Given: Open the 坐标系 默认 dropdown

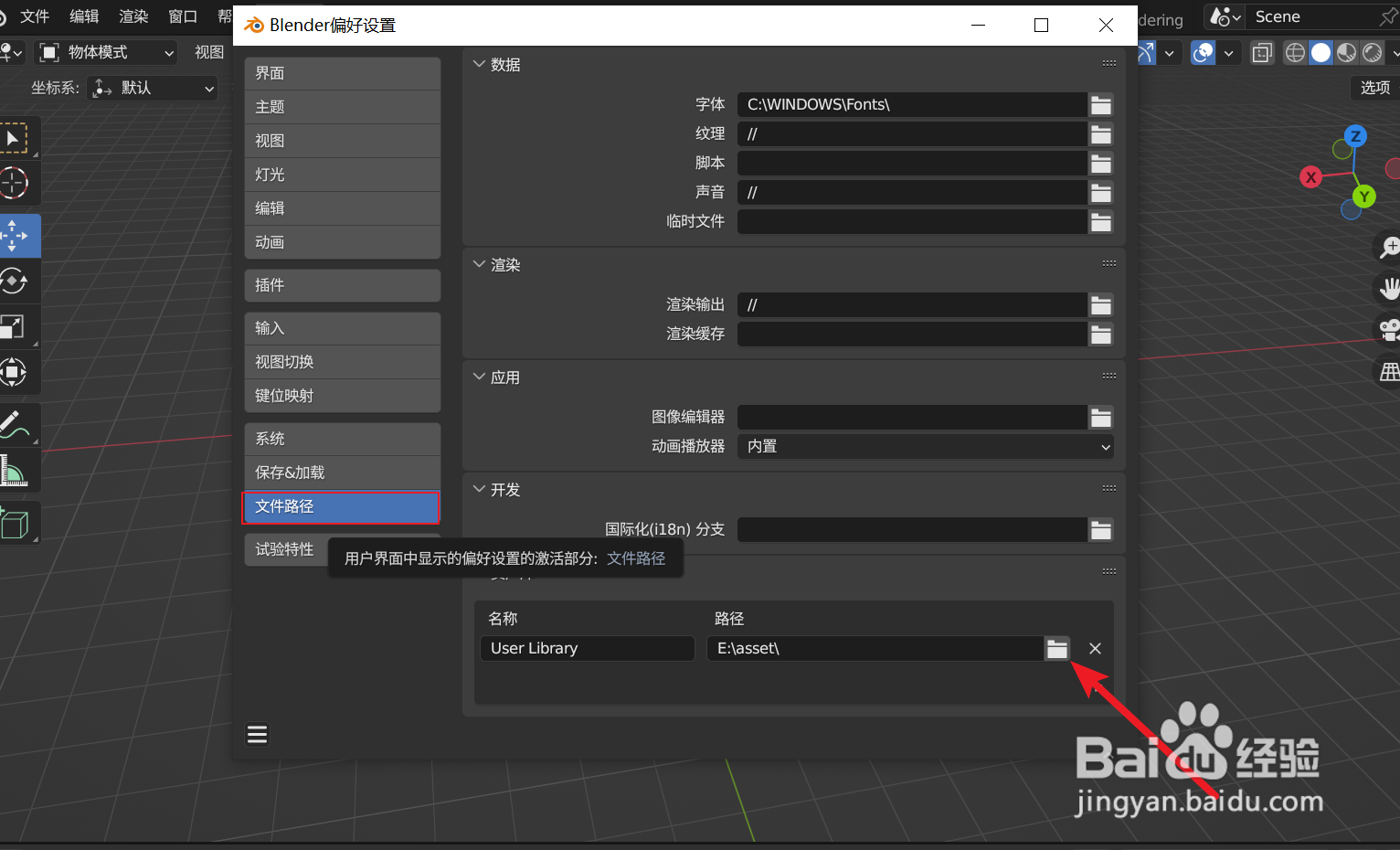Looking at the screenshot, I should pos(153,89).
